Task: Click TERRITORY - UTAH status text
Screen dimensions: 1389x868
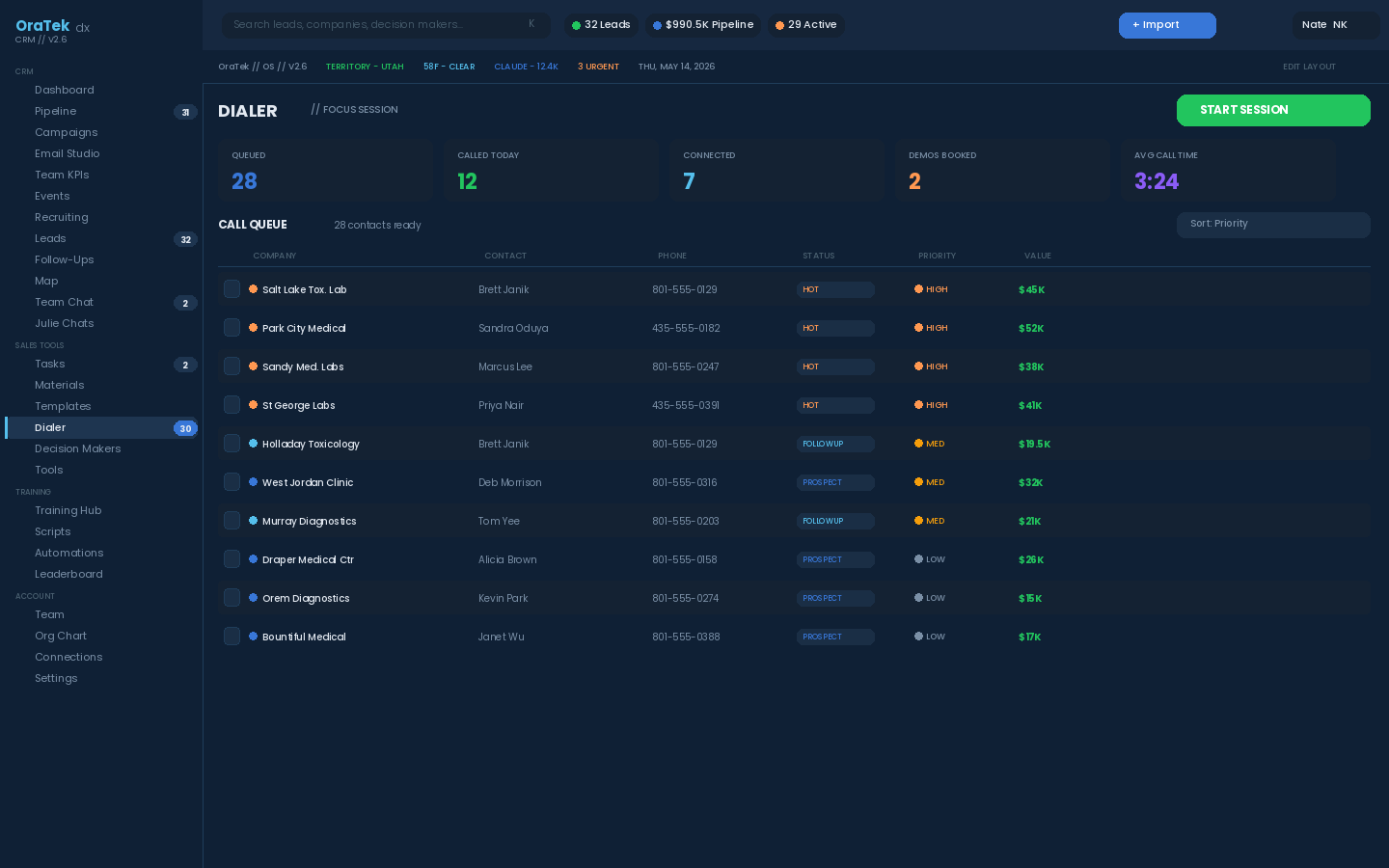Action: click(x=365, y=67)
